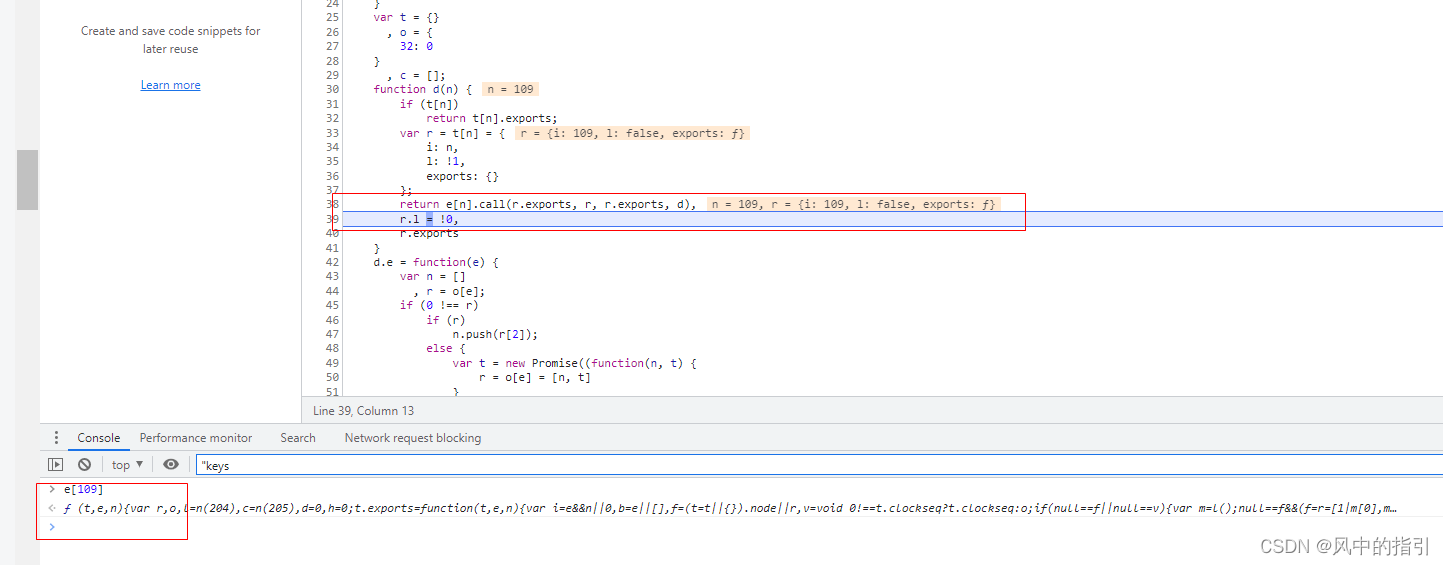Viewport: 1443px width, 565px height.
Task: Toggle the console sidebar icon
Action: [x=56, y=464]
